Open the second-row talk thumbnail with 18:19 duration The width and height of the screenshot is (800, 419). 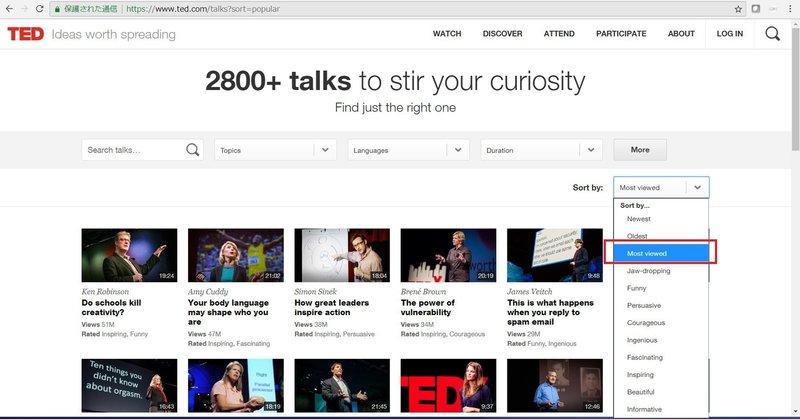pyautogui.click(x=236, y=385)
